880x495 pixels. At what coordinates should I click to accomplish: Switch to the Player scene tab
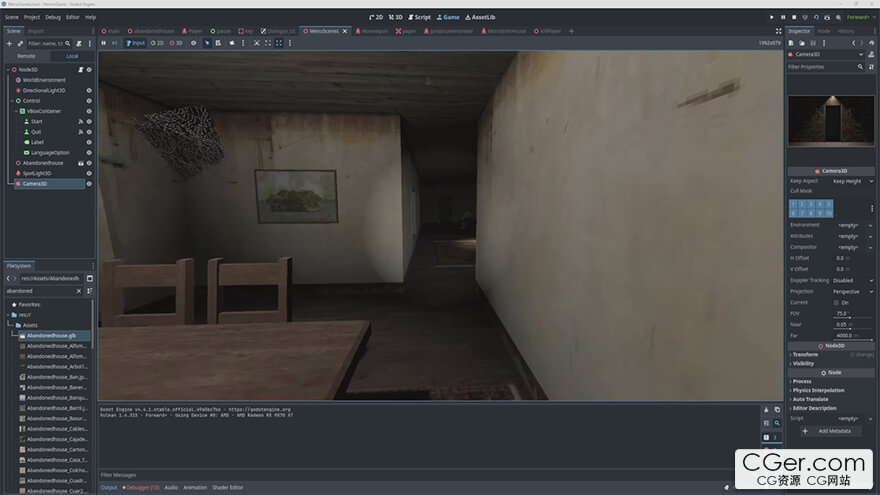(192, 31)
